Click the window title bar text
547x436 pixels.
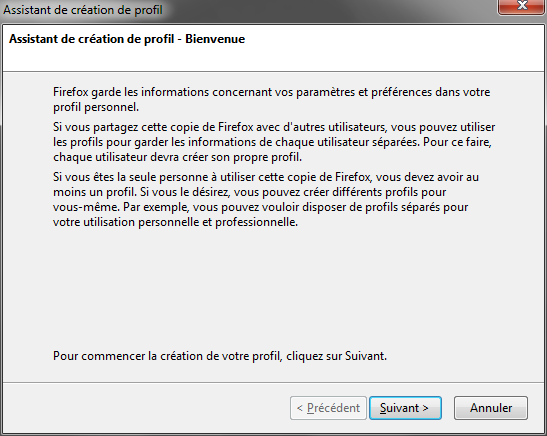pos(83,10)
